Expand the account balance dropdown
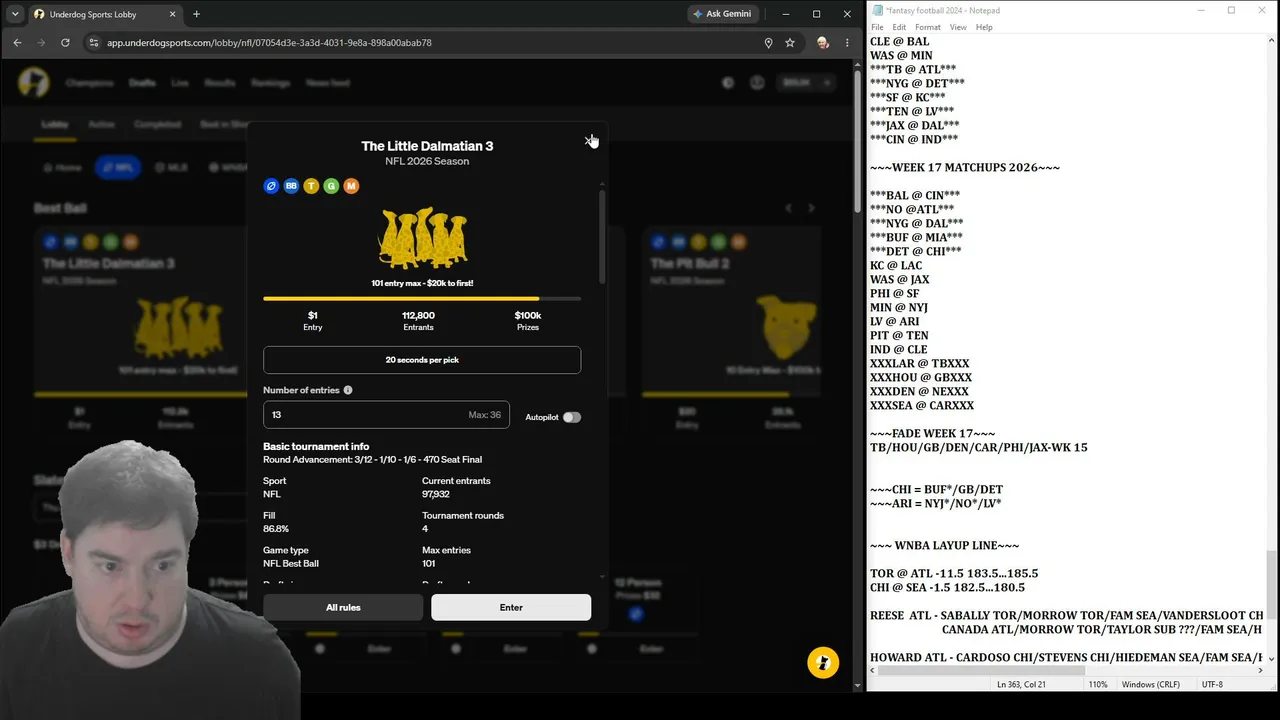This screenshot has height=720, width=1280. pyautogui.click(x=806, y=83)
